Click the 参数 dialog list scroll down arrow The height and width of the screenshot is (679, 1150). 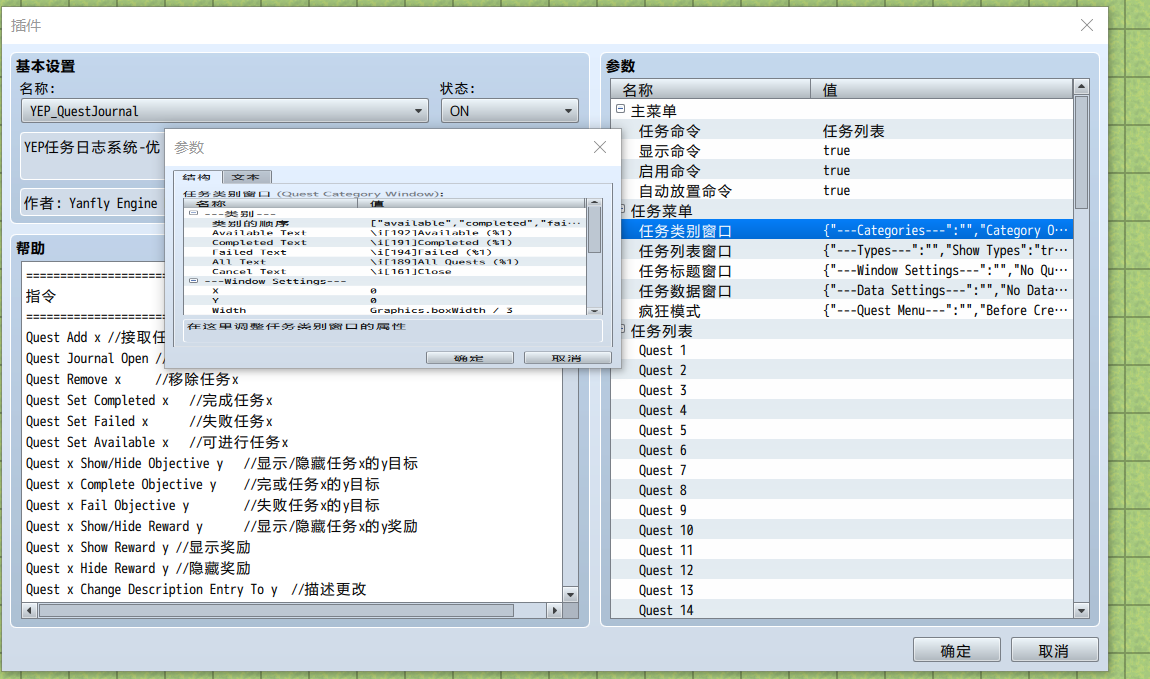(x=595, y=311)
